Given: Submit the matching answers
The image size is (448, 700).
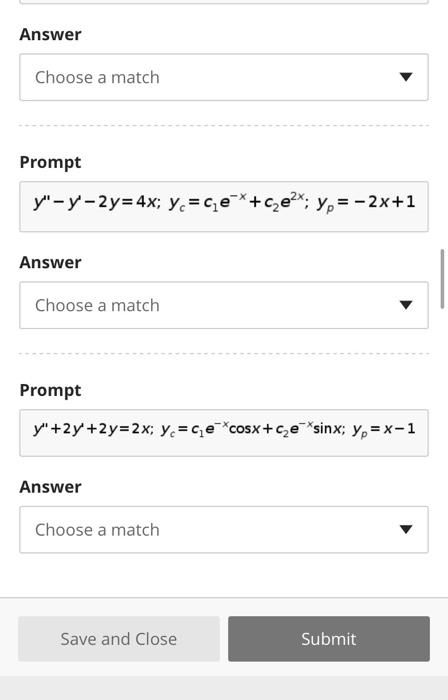Looking at the screenshot, I should (329, 639).
